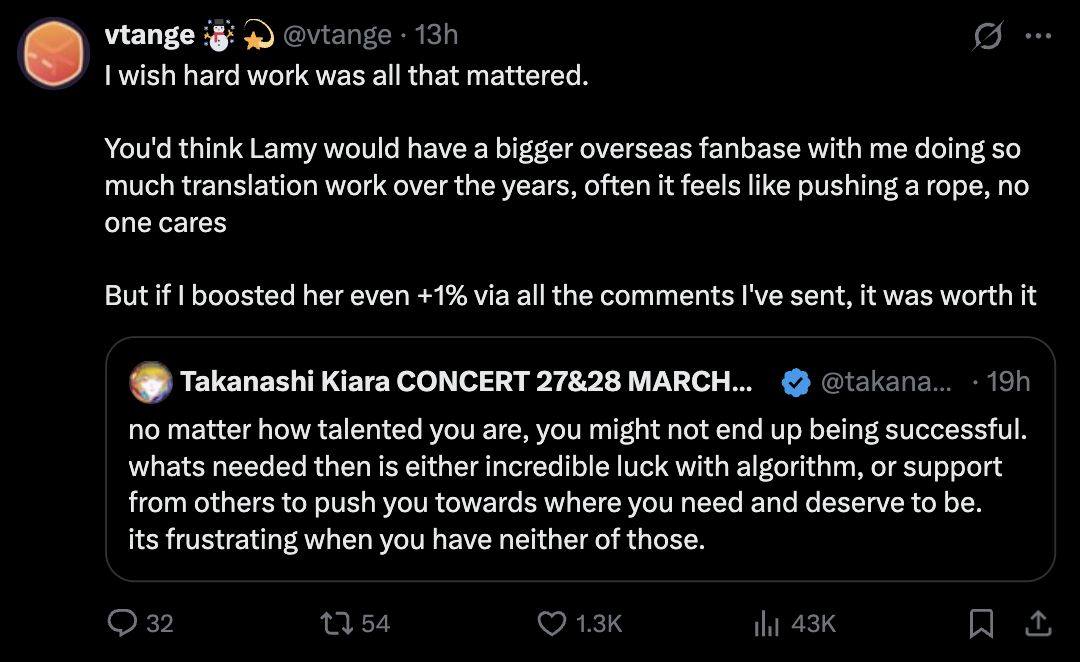Click the blue verified badge
Viewport: 1080px width, 662px height.
796,382
